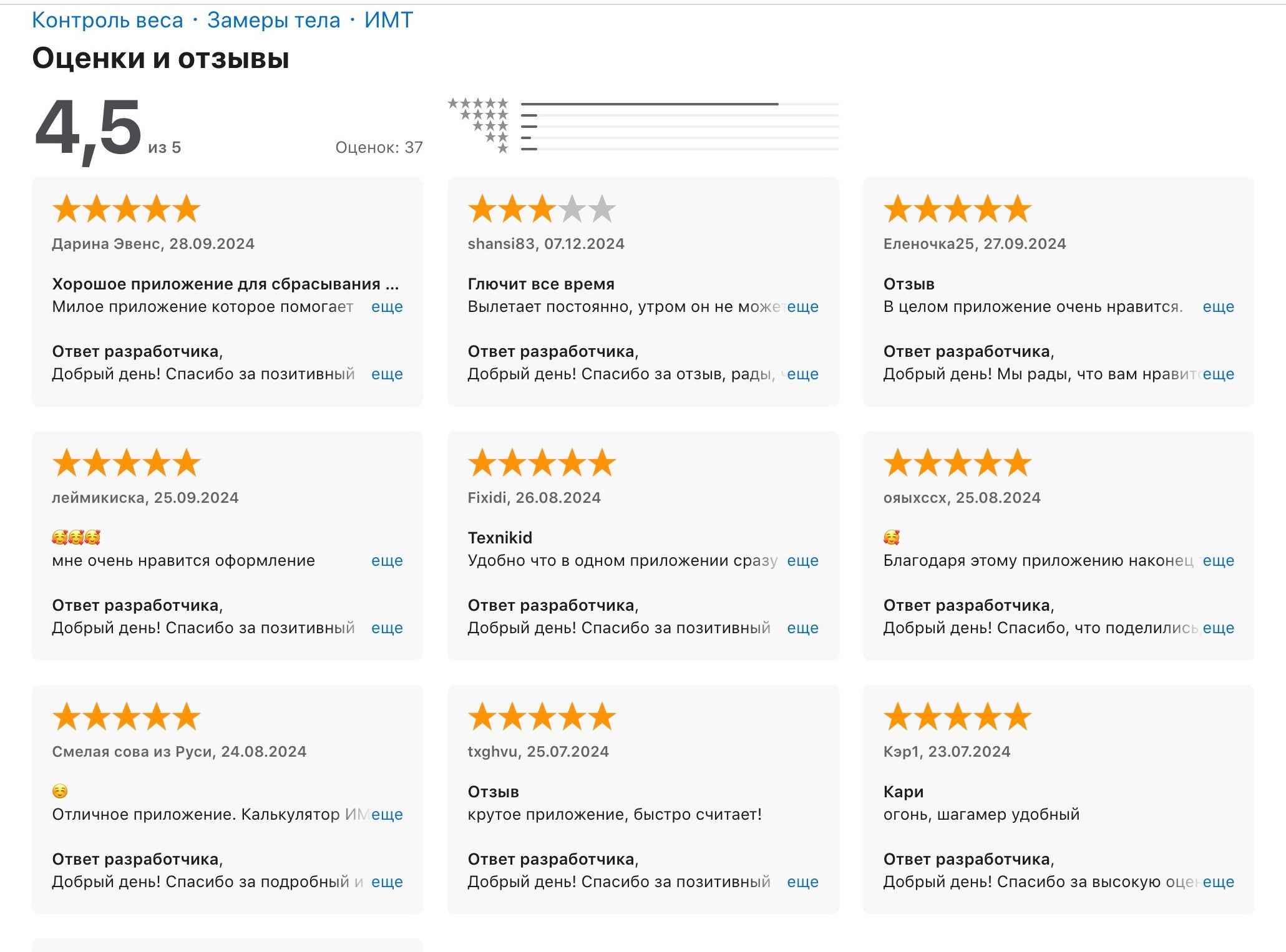Click the heart-face emoji in ояыхссх's review
The image size is (1286, 952).
point(892,537)
